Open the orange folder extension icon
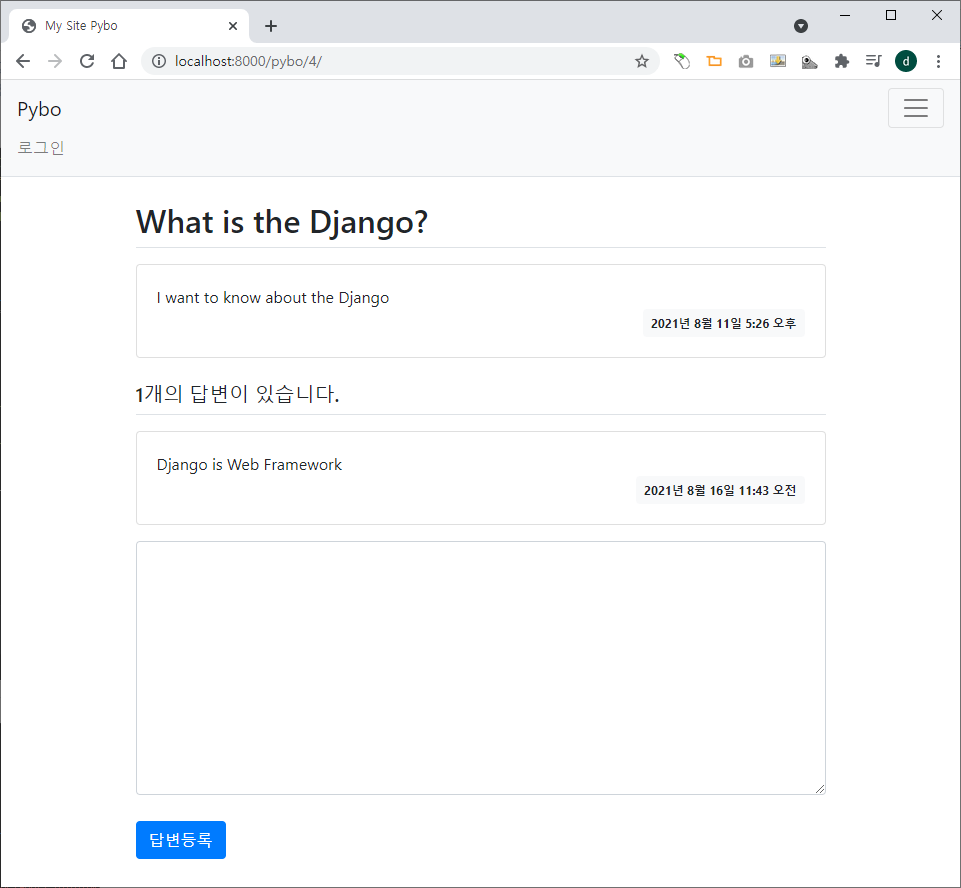This screenshot has height=888, width=961. pyautogui.click(x=714, y=61)
